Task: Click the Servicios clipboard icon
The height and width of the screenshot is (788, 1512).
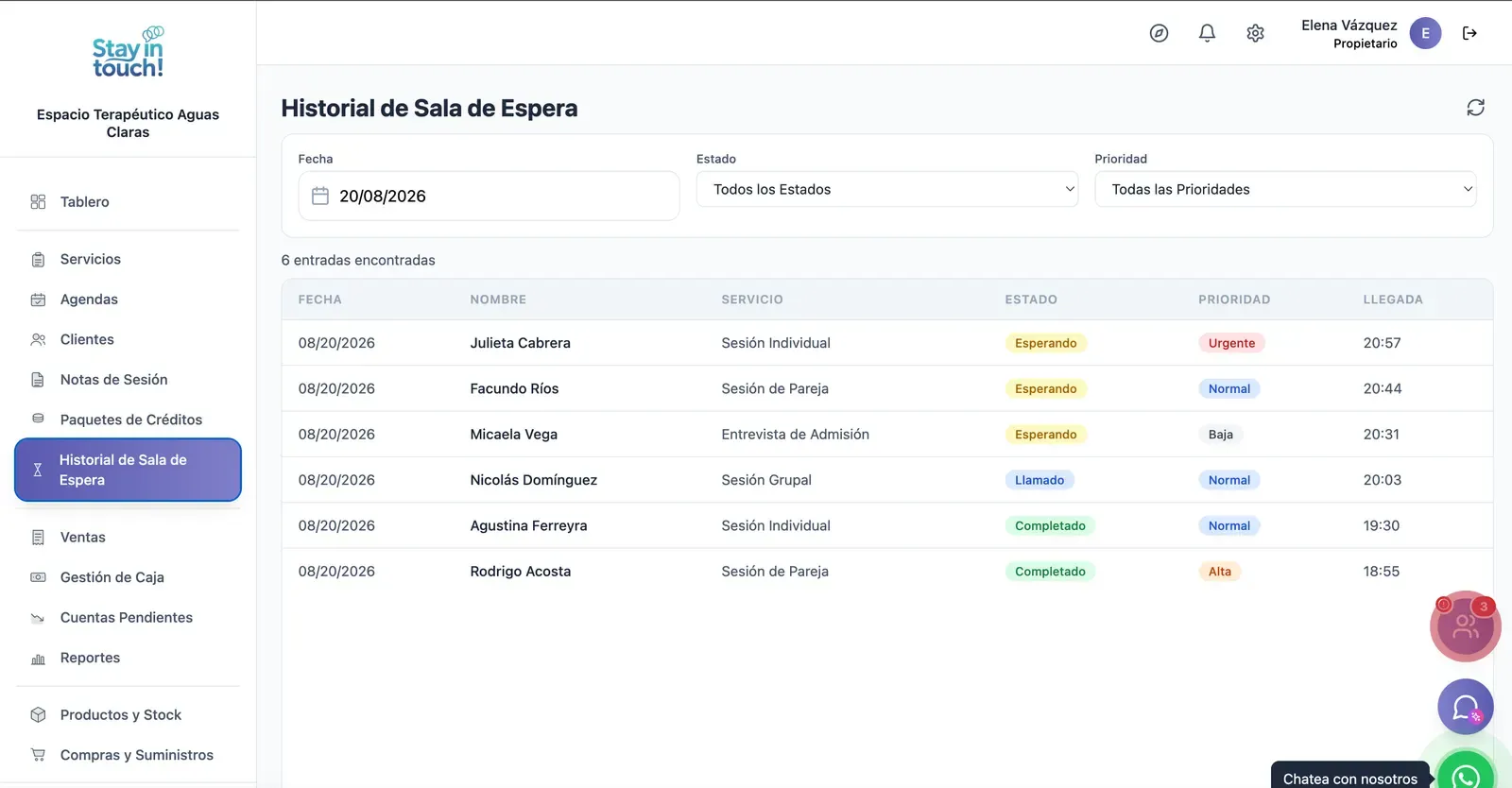Action: (x=38, y=259)
